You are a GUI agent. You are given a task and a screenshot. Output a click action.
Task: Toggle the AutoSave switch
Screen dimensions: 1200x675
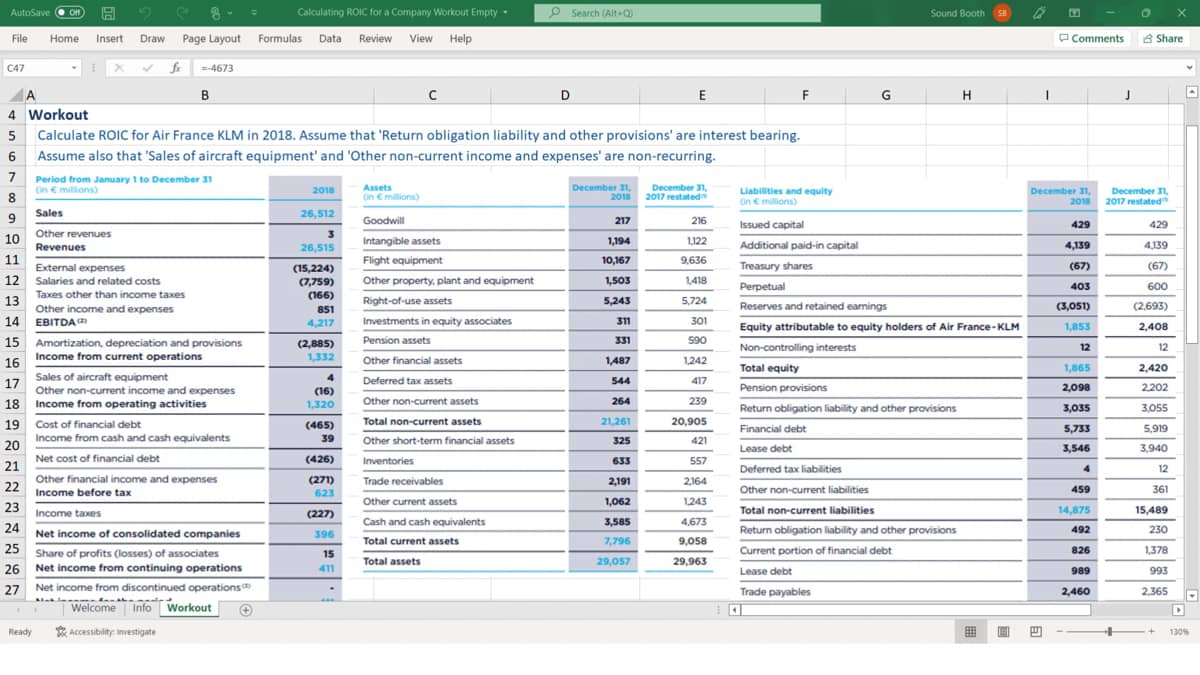tap(69, 13)
